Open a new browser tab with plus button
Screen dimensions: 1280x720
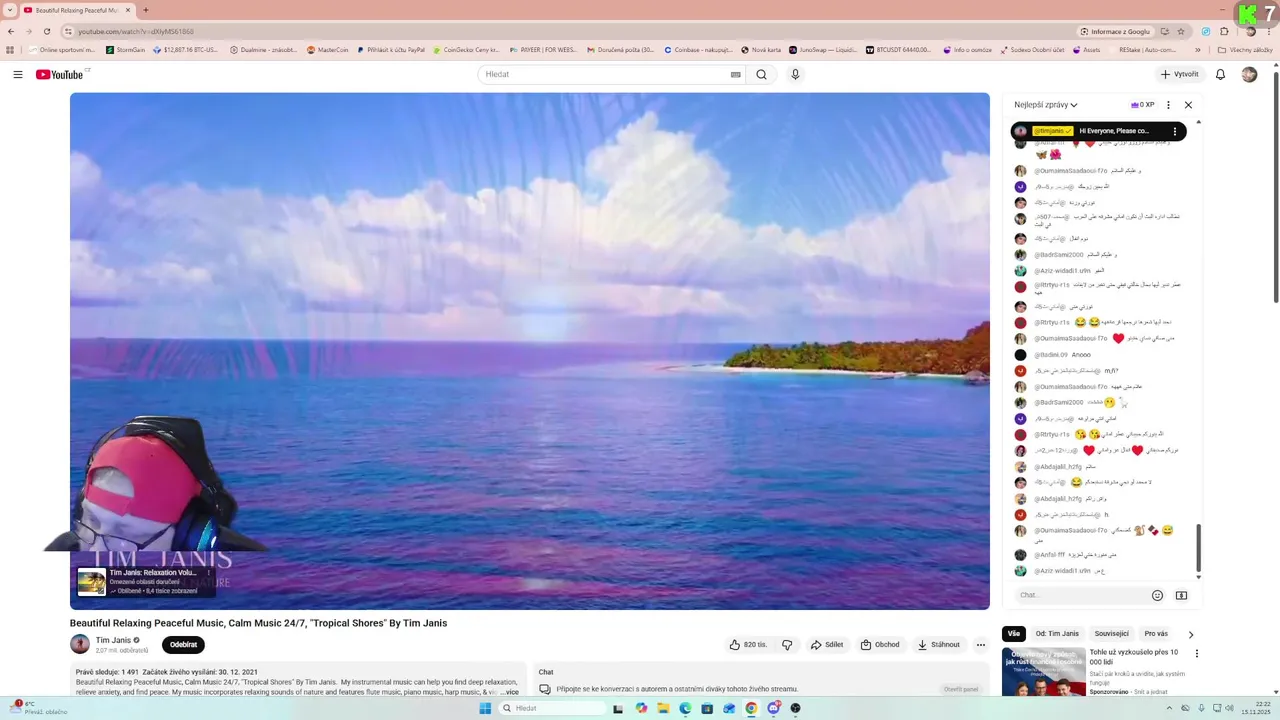click(146, 10)
